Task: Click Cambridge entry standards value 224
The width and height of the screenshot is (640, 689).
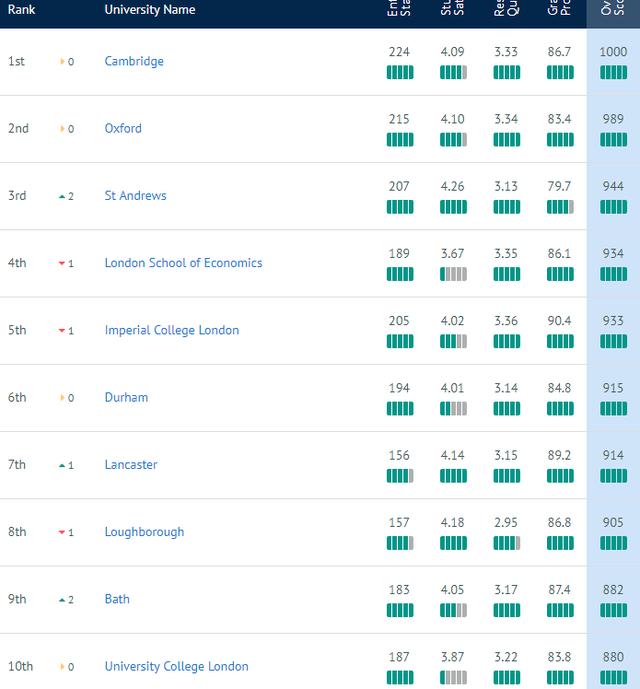Action: click(399, 52)
